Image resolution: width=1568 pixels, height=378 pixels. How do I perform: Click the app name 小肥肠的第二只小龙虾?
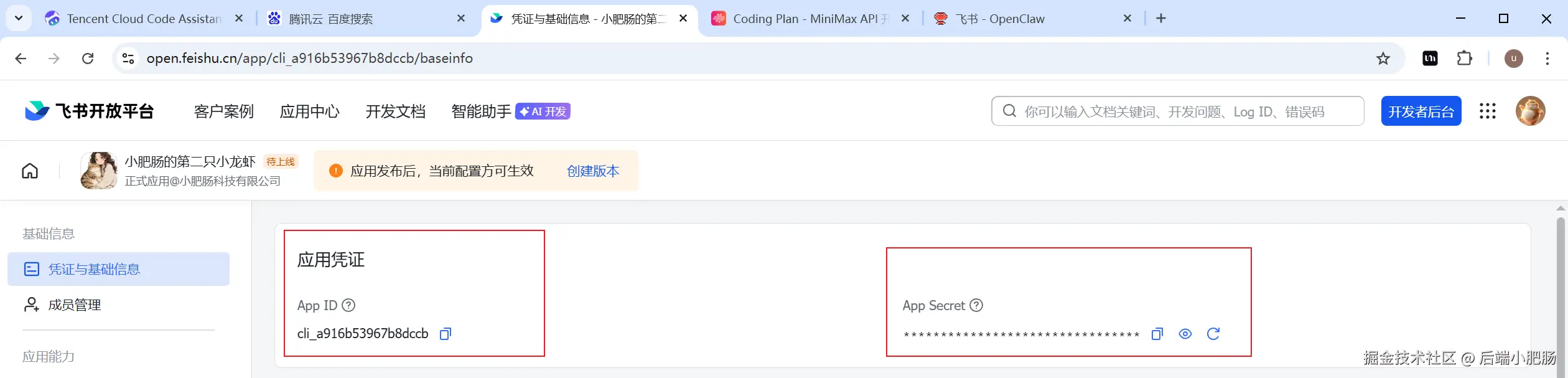(x=190, y=162)
